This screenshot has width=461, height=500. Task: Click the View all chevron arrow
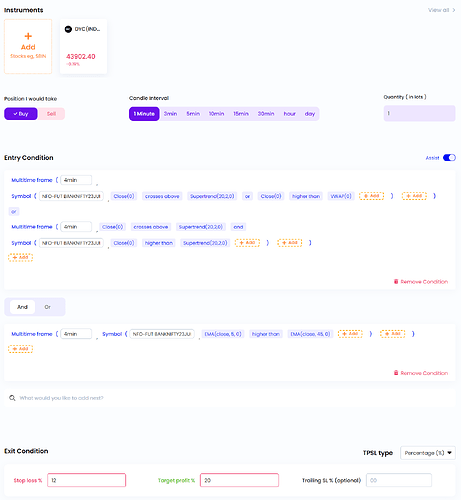[454, 10]
